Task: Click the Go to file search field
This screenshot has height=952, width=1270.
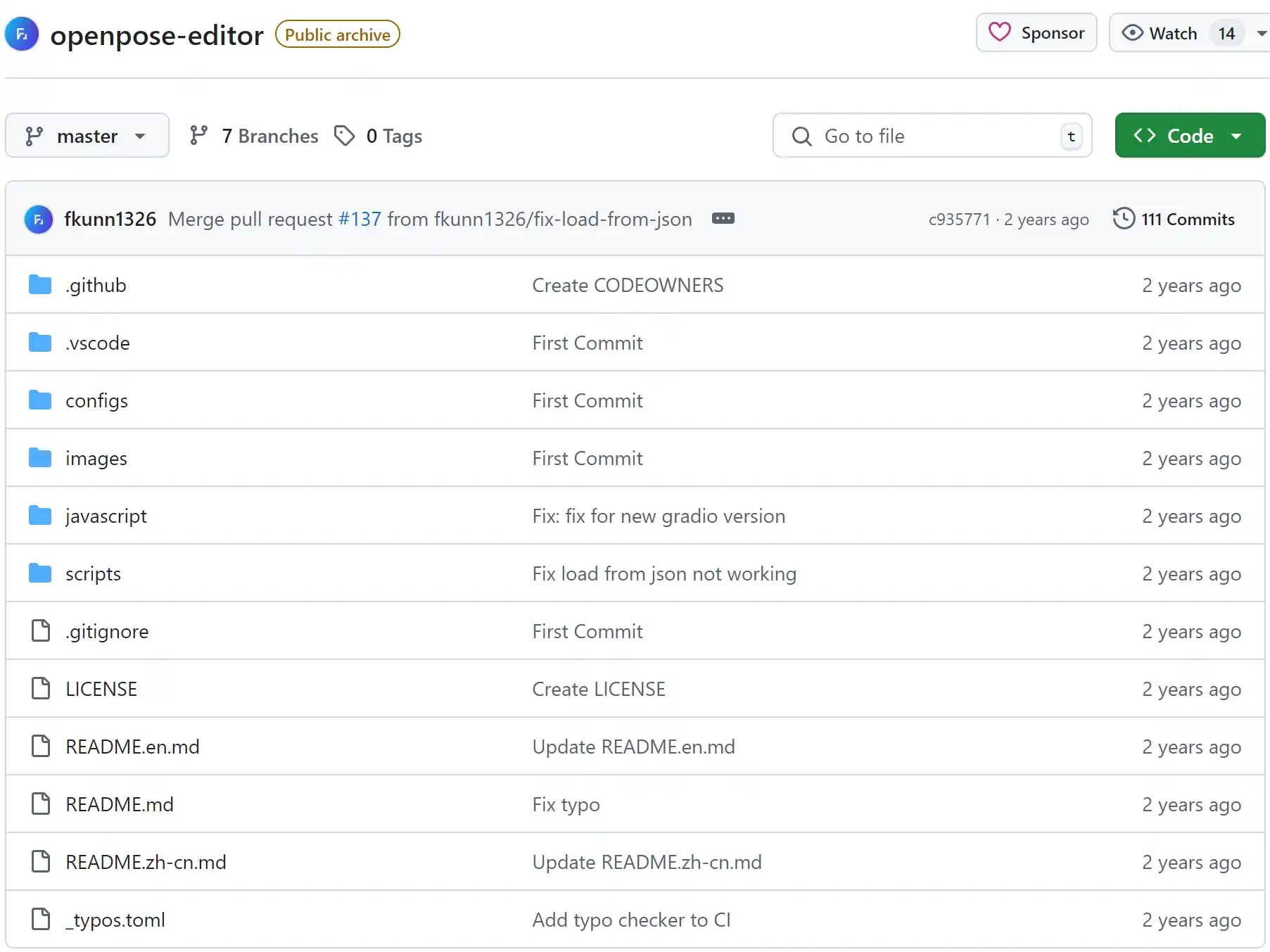Action: pyautogui.click(x=932, y=135)
